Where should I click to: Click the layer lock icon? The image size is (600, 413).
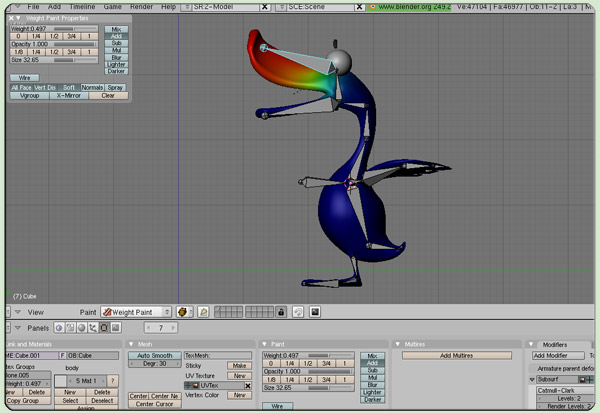pyautogui.click(x=281, y=312)
